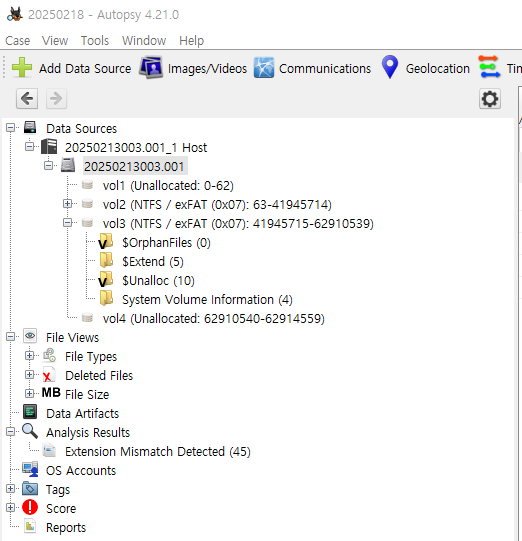Screen dimensions: 522x541
Task: Open the Case menu
Action: pos(18,41)
